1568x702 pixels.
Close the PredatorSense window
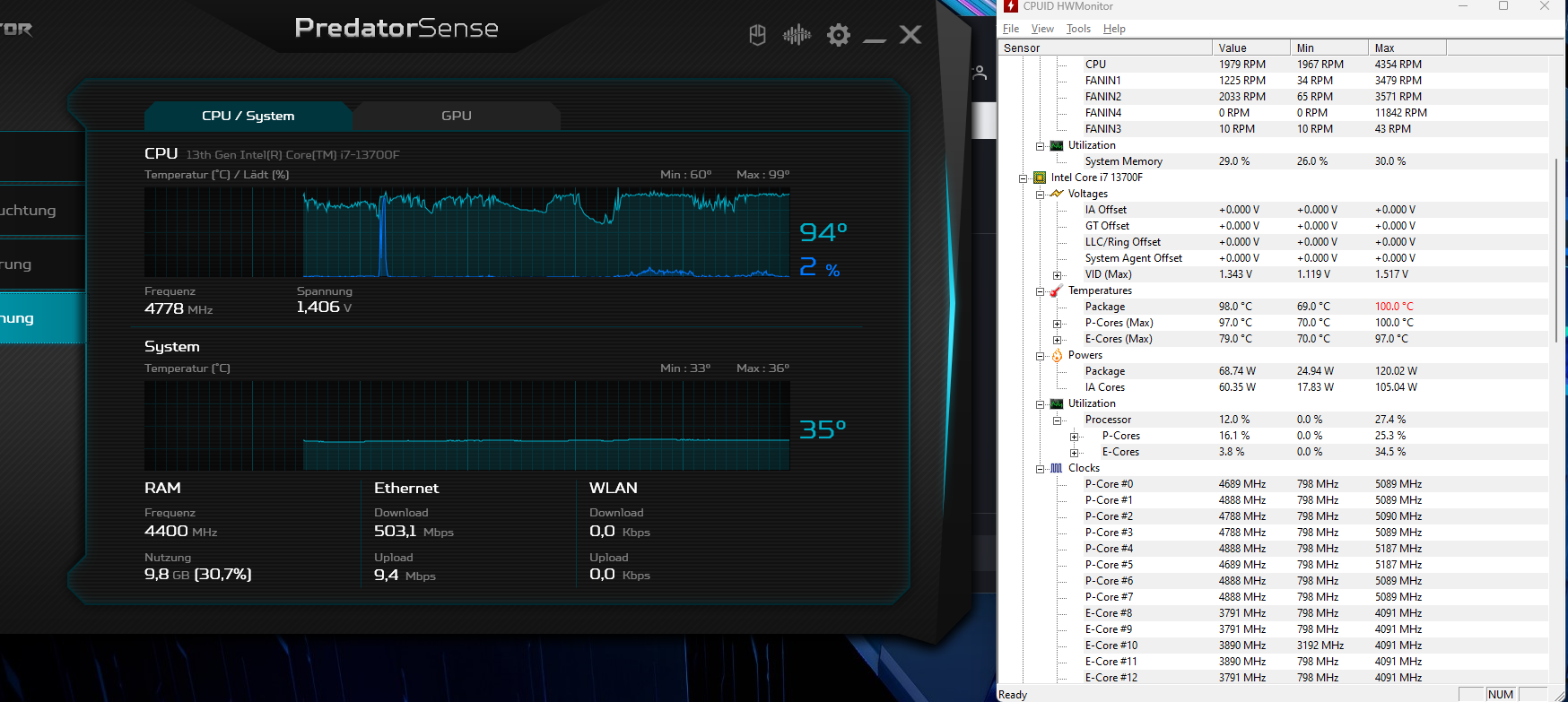(x=910, y=35)
